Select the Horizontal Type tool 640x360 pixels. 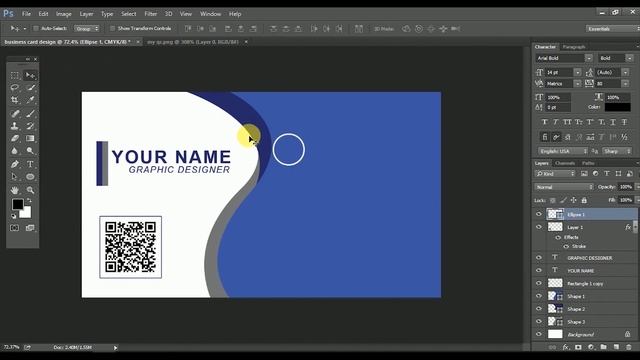(x=30, y=164)
